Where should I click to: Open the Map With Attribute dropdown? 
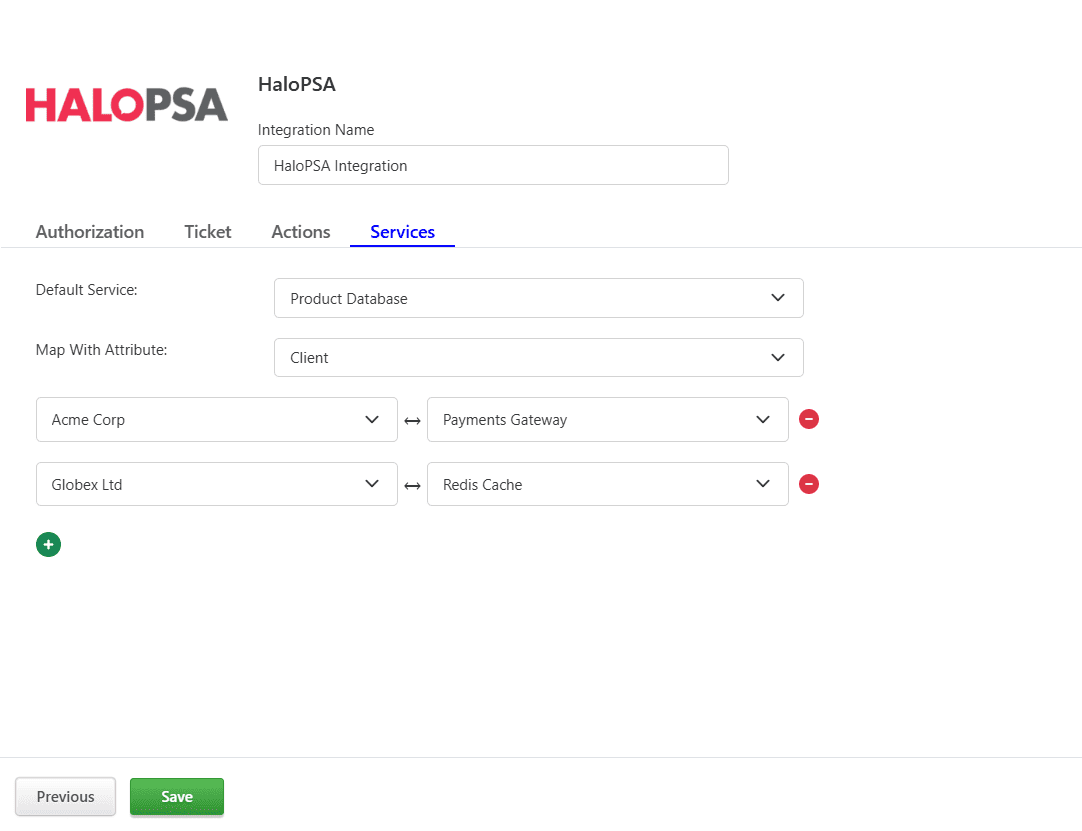(538, 358)
